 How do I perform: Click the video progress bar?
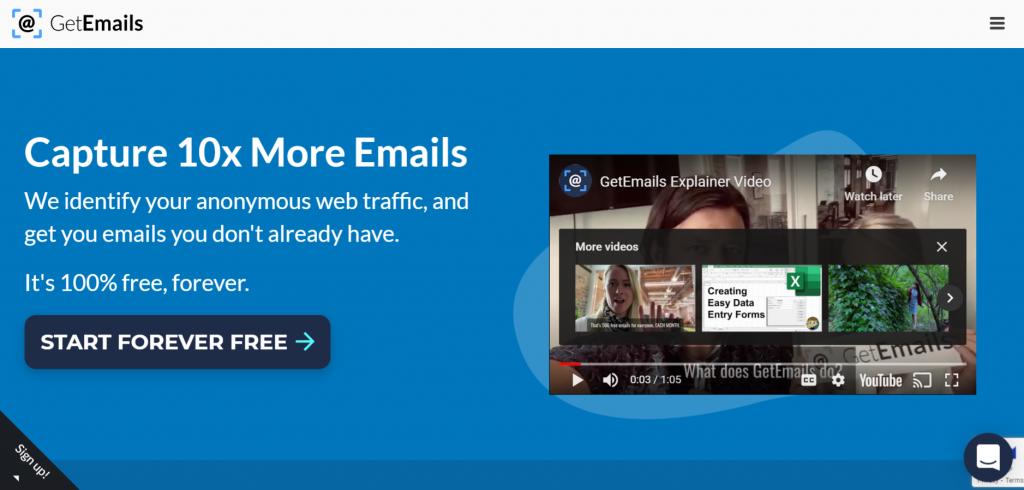tap(762, 364)
